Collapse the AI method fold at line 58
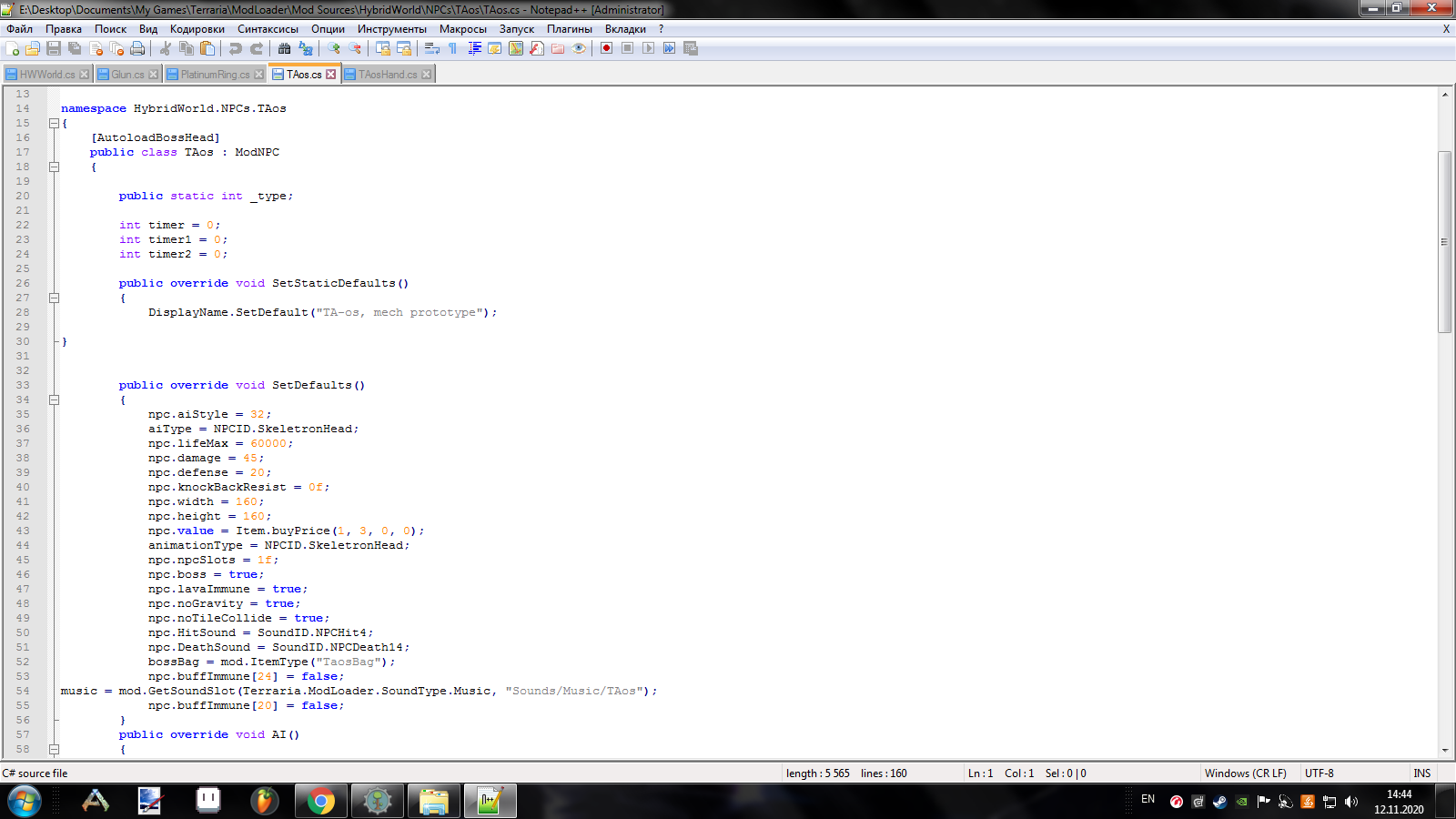This screenshot has width=1456, height=819. click(x=54, y=749)
